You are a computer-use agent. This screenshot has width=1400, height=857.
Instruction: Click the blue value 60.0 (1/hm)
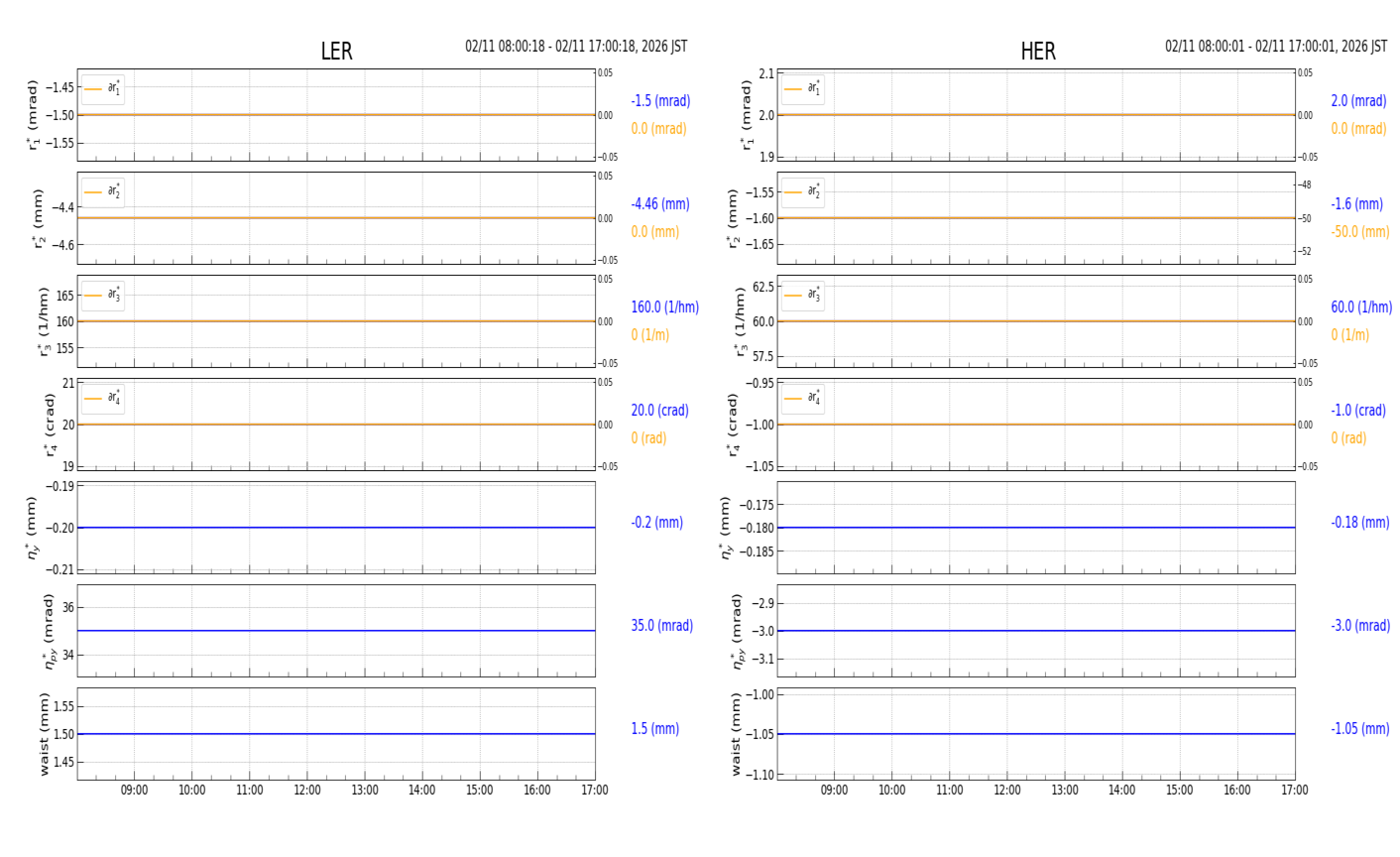[1361, 307]
